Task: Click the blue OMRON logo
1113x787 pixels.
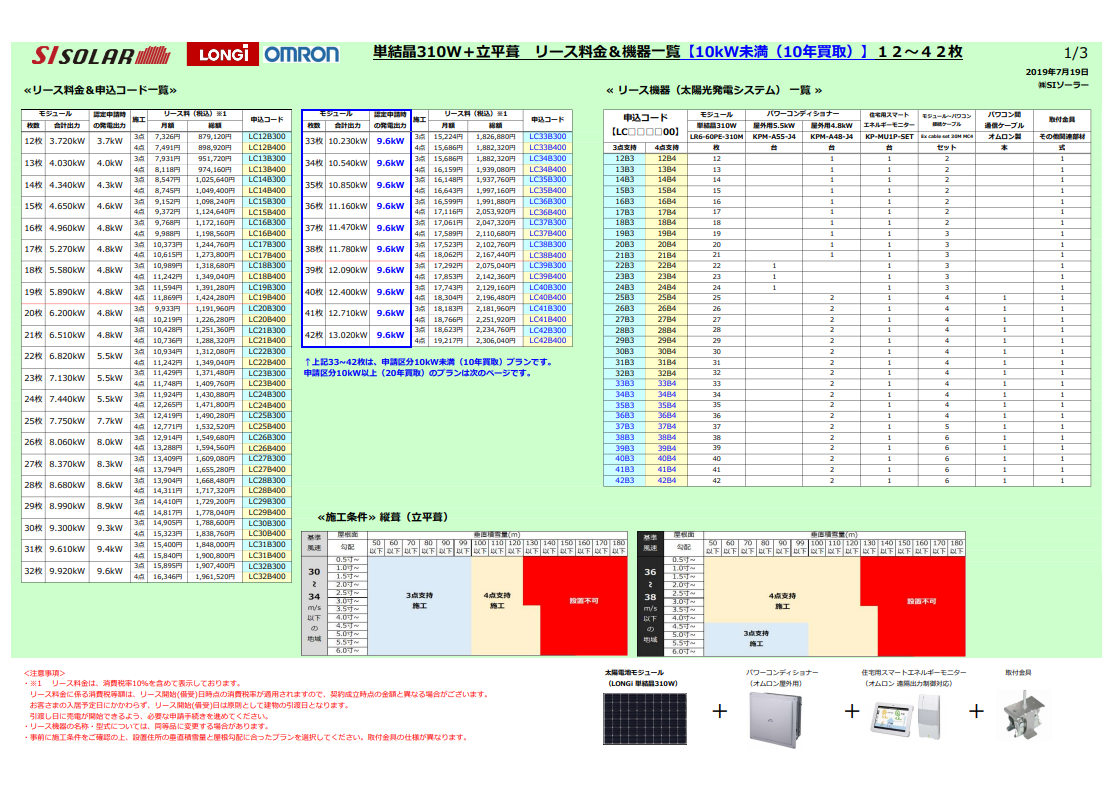Action: point(302,54)
